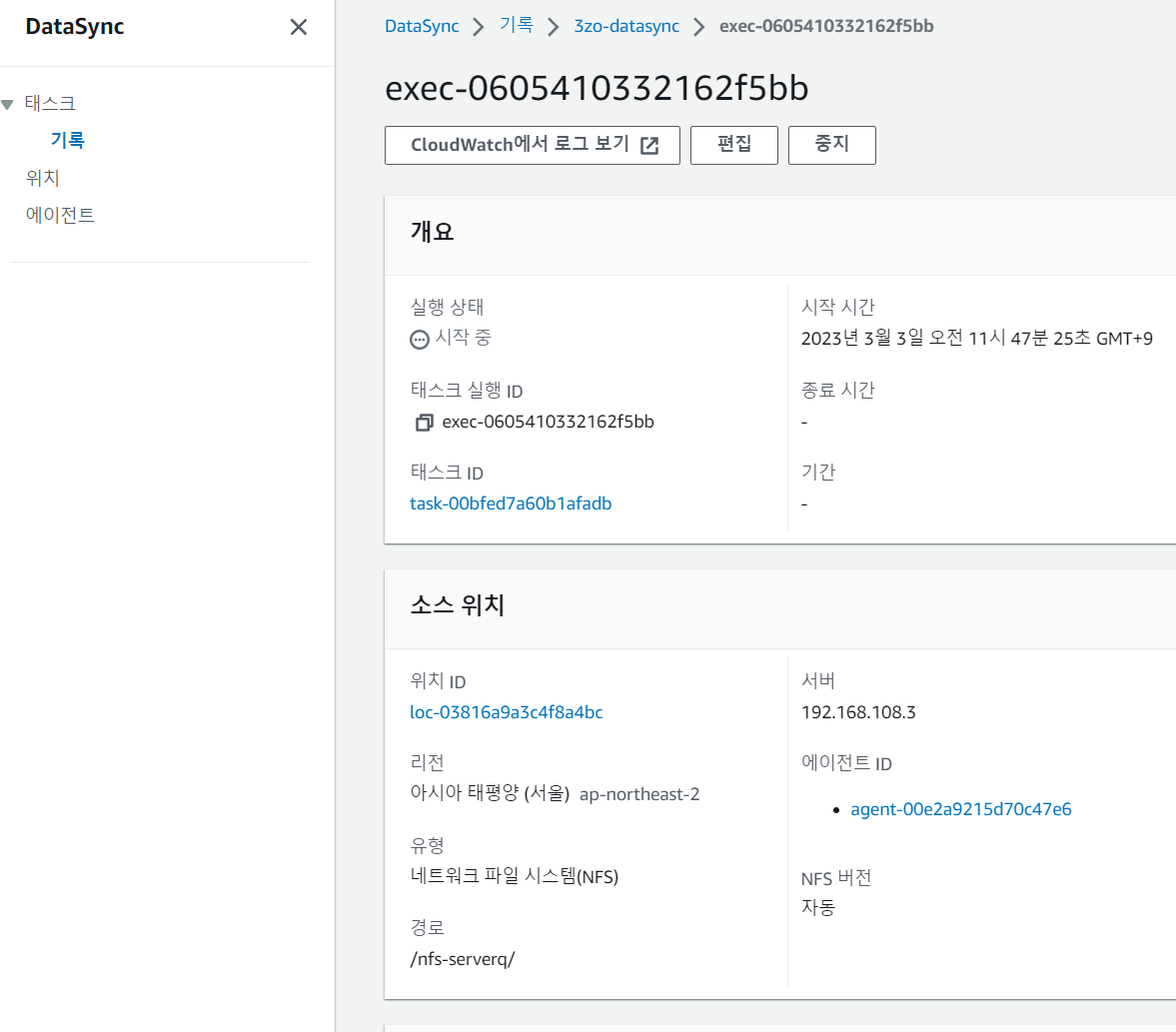Click the 태스크 실행 ID value text
The height and width of the screenshot is (1032, 1176).
(548, 422)
